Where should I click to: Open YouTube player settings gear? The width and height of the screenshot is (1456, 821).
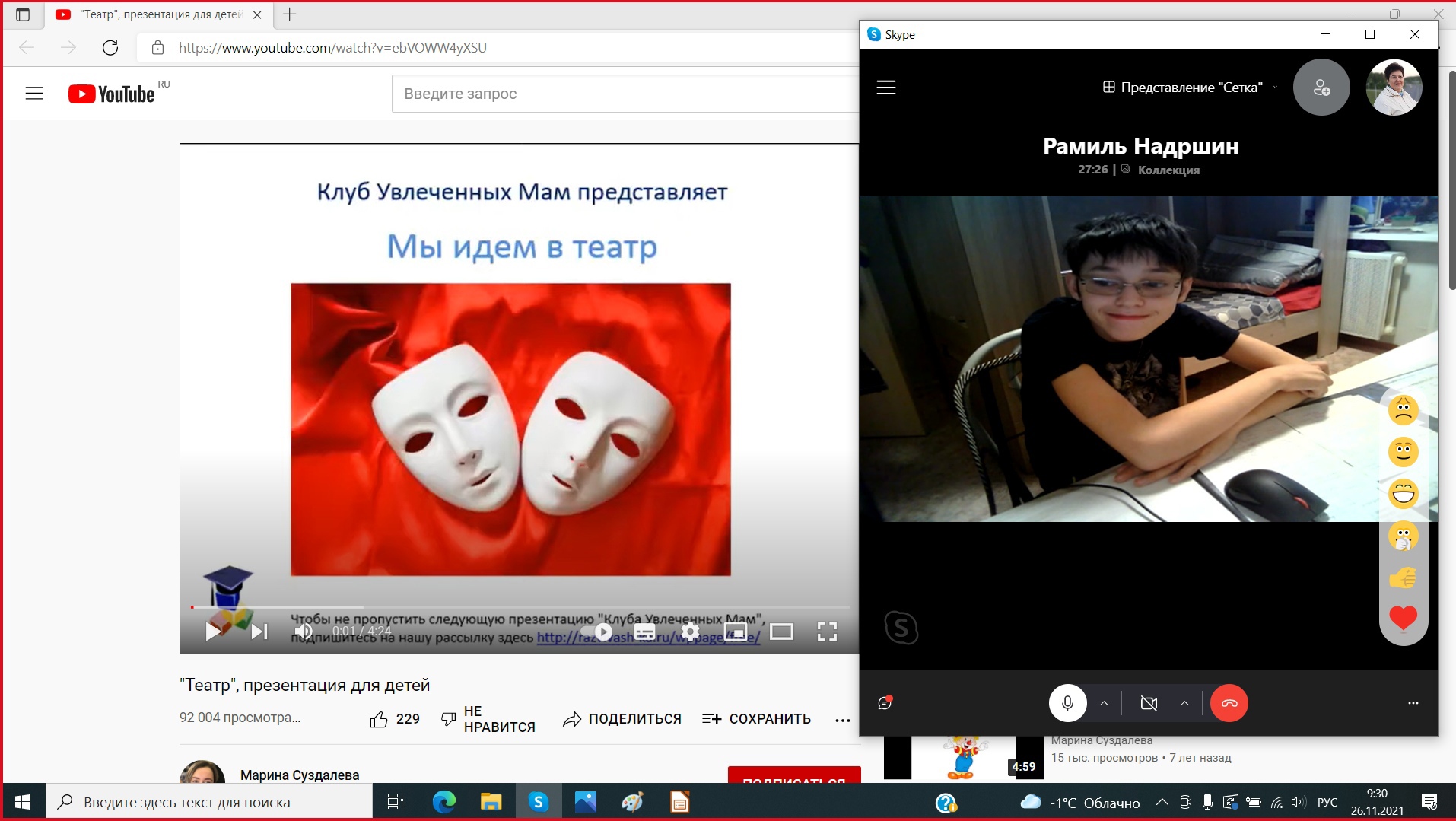point(690,632)
